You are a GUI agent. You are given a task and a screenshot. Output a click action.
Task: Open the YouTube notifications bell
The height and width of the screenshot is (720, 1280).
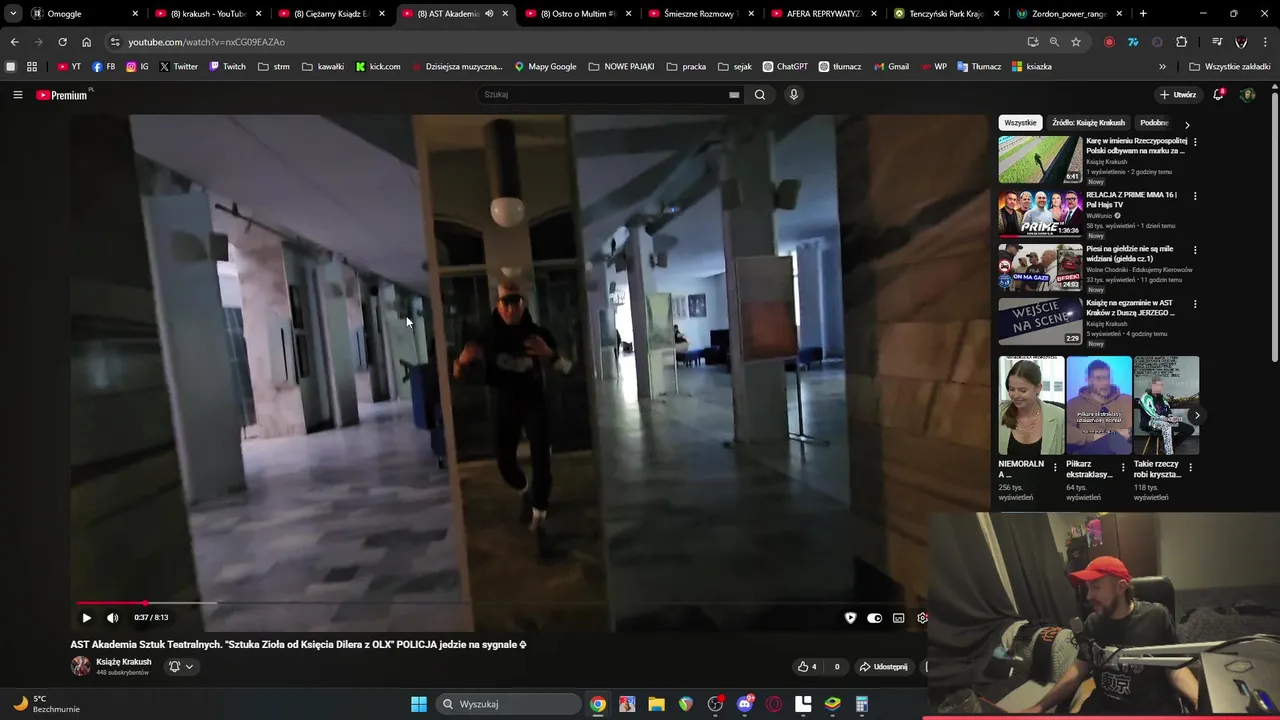pos(1218,95)
